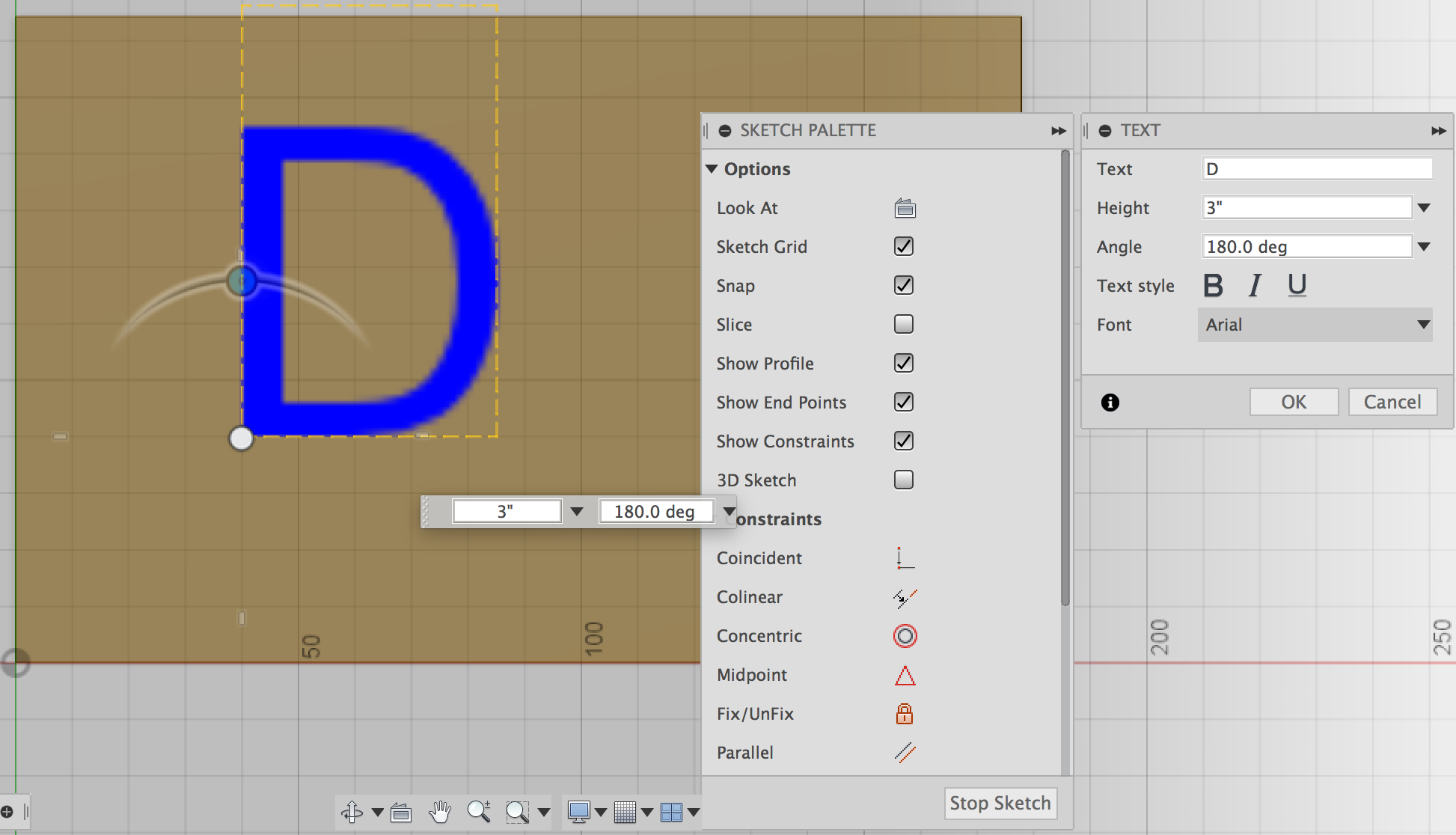Enable the Slice checkbox
1456x835 pixels.
(904, 325)
